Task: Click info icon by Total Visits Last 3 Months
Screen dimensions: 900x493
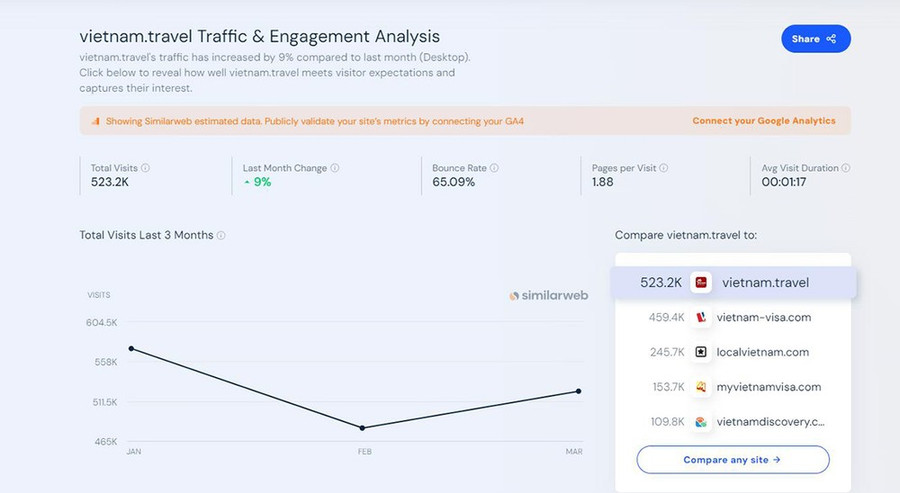Action: [x=221, y=235]
